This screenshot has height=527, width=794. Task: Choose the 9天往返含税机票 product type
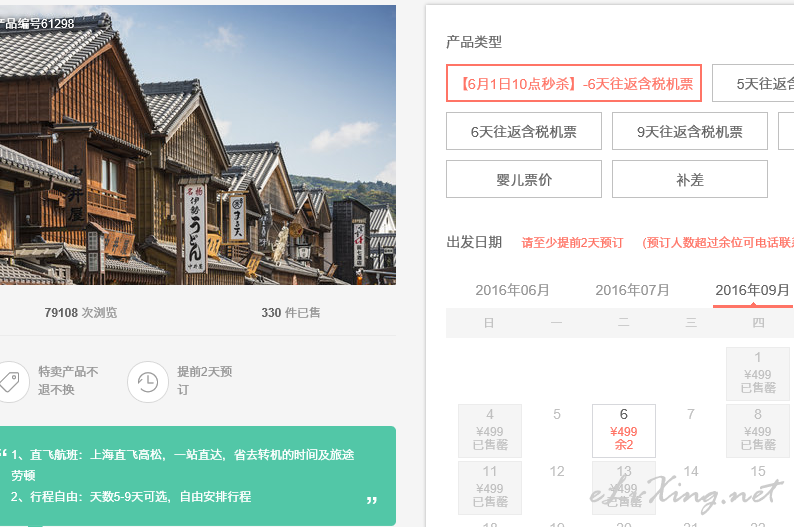(x=690, y=131)
